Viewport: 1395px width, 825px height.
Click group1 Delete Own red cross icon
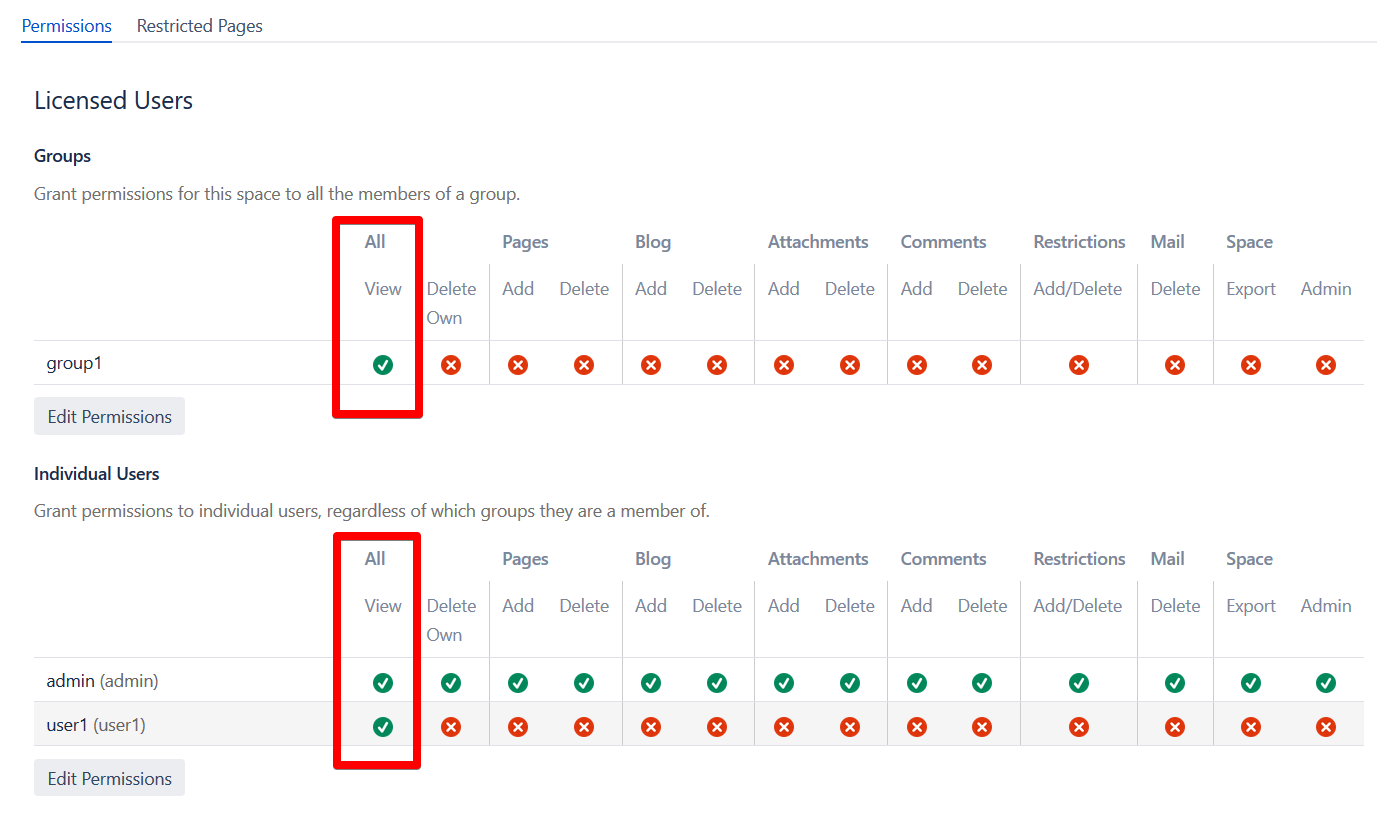pos(451,365)
